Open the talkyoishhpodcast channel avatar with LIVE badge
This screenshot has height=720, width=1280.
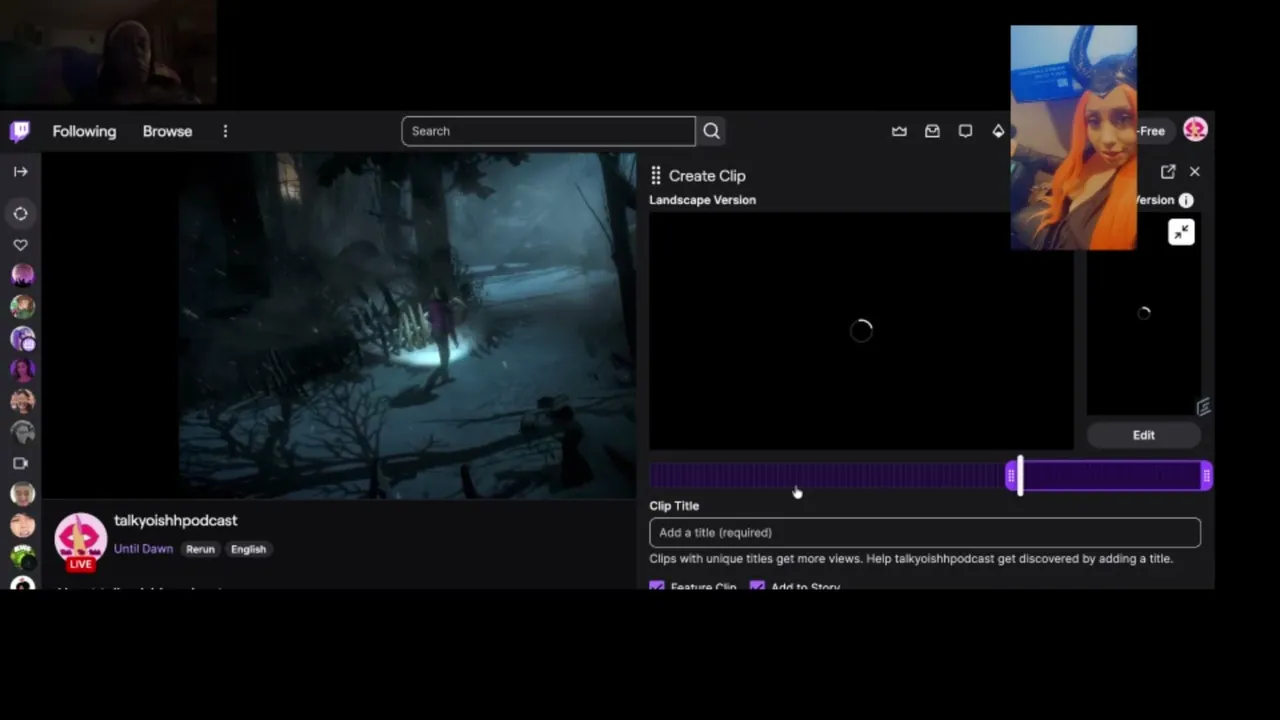80,541
